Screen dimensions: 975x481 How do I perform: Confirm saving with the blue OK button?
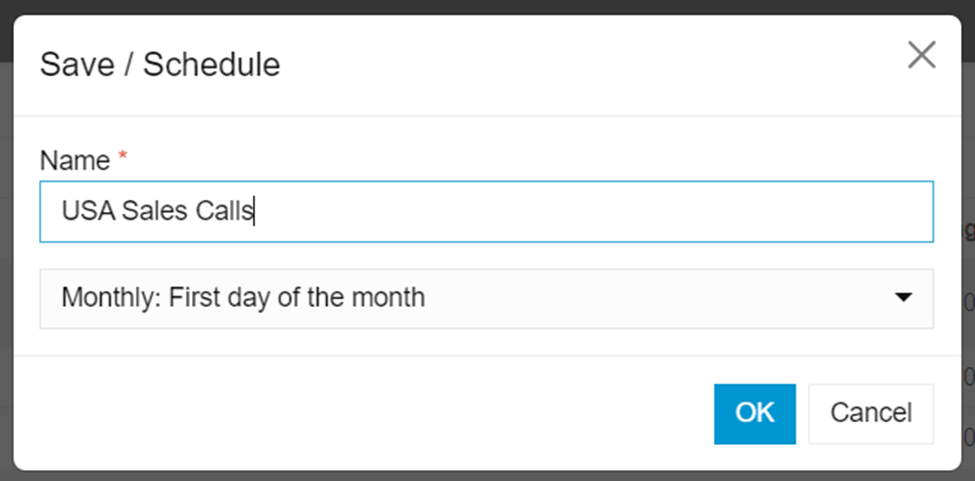pos(754,413)
